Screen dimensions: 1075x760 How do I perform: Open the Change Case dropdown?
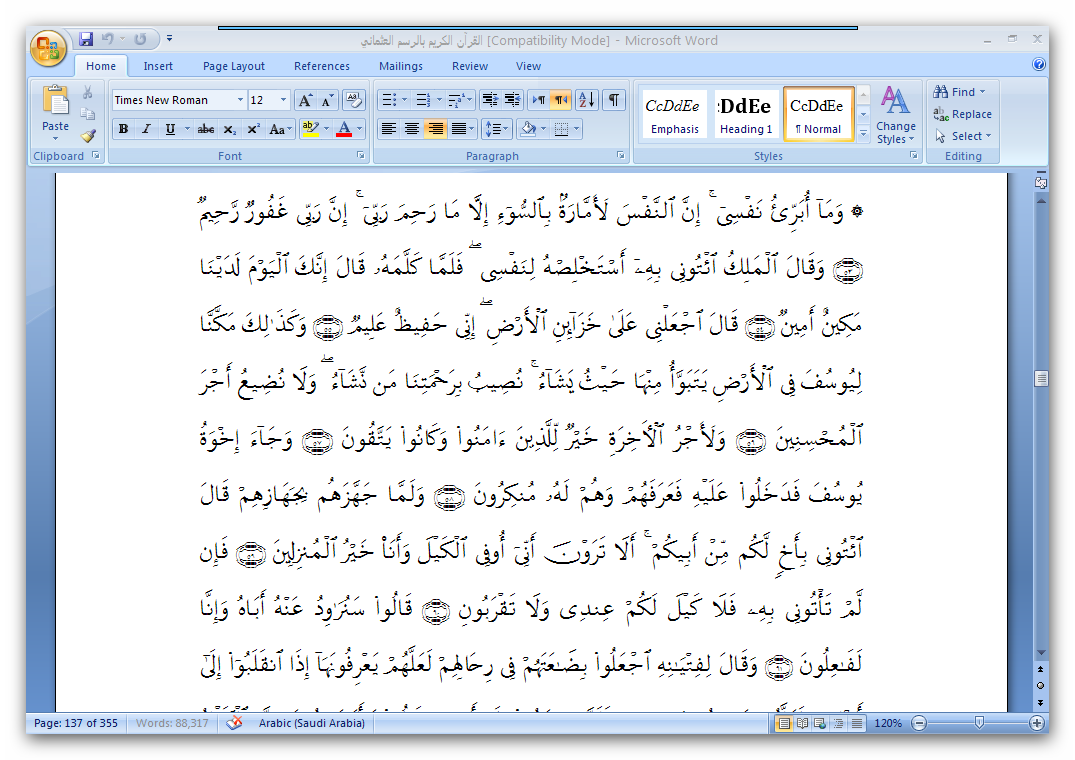pos(280,129)
